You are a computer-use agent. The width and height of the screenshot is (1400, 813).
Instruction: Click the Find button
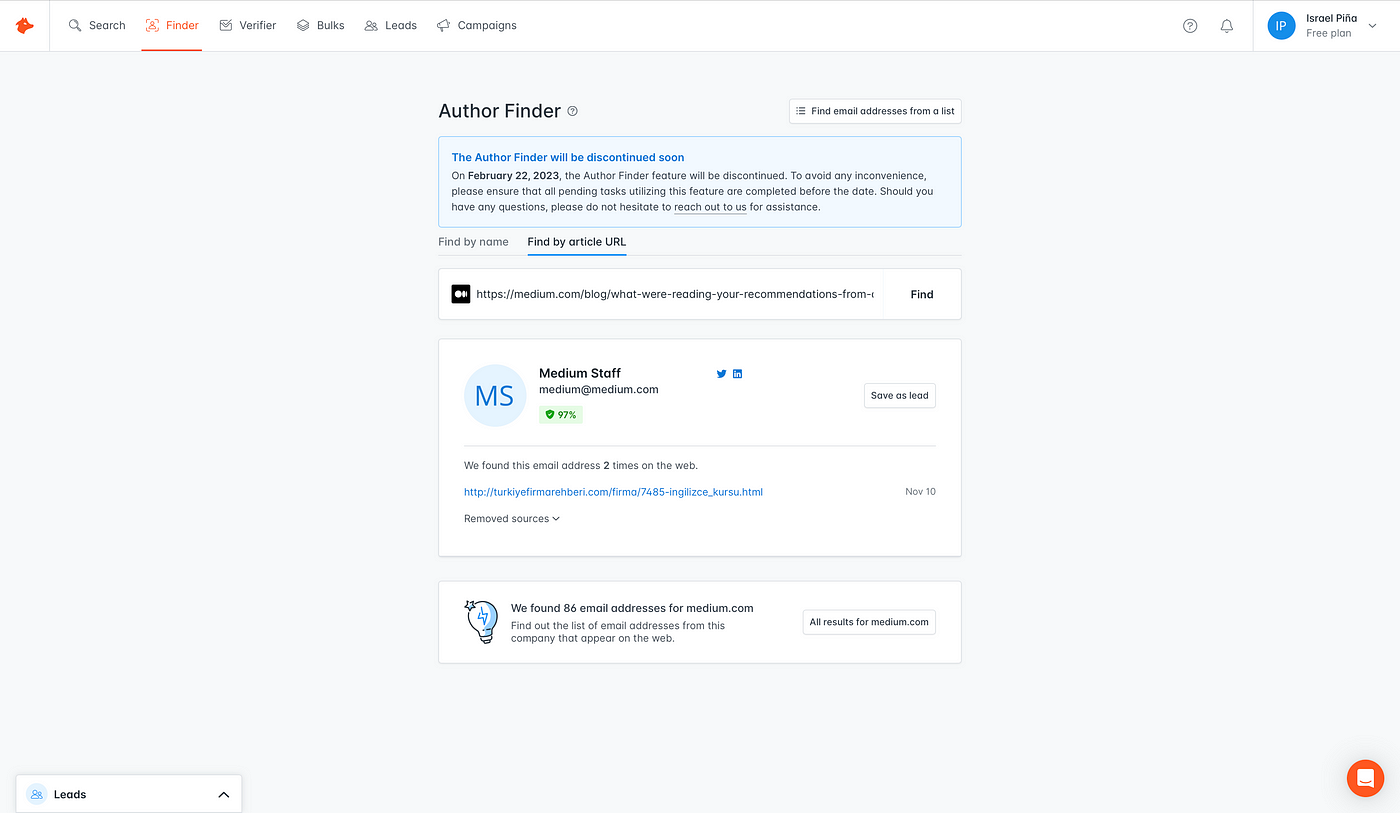click(x=922, y=294)
